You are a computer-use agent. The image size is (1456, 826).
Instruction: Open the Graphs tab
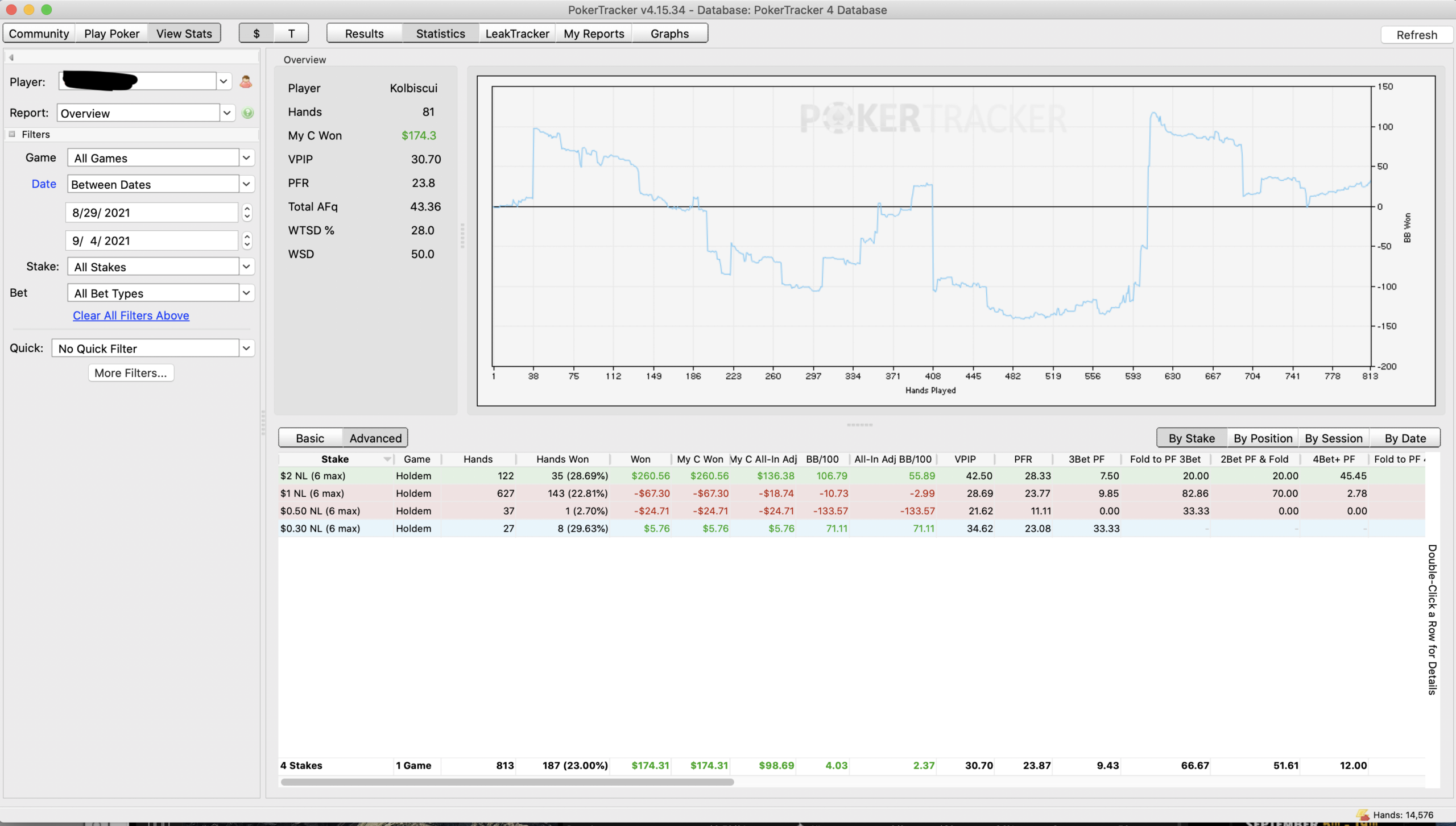pyautogui.click(x=670, y=34)
